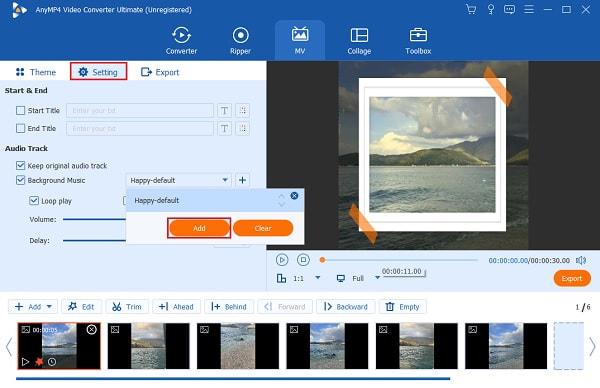Image resolution: width=600 pixels, height=388 pixels.
Task: Open the Collage module
Action: [x=359, y=41]
